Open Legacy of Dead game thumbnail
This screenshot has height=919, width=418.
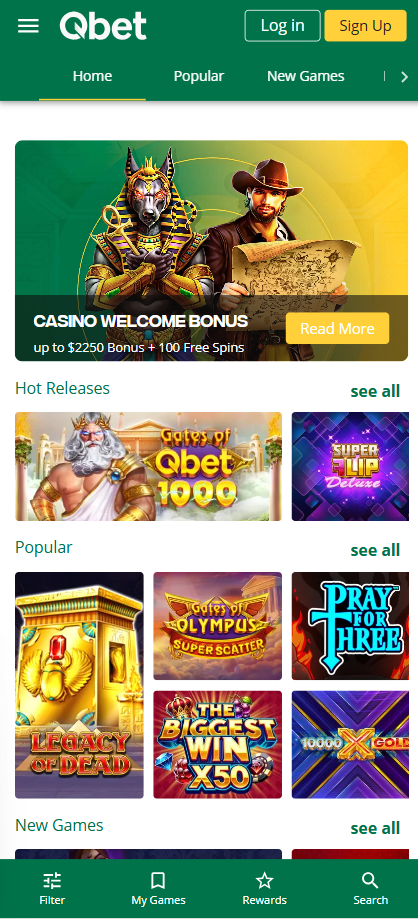(x=79, y=685)
